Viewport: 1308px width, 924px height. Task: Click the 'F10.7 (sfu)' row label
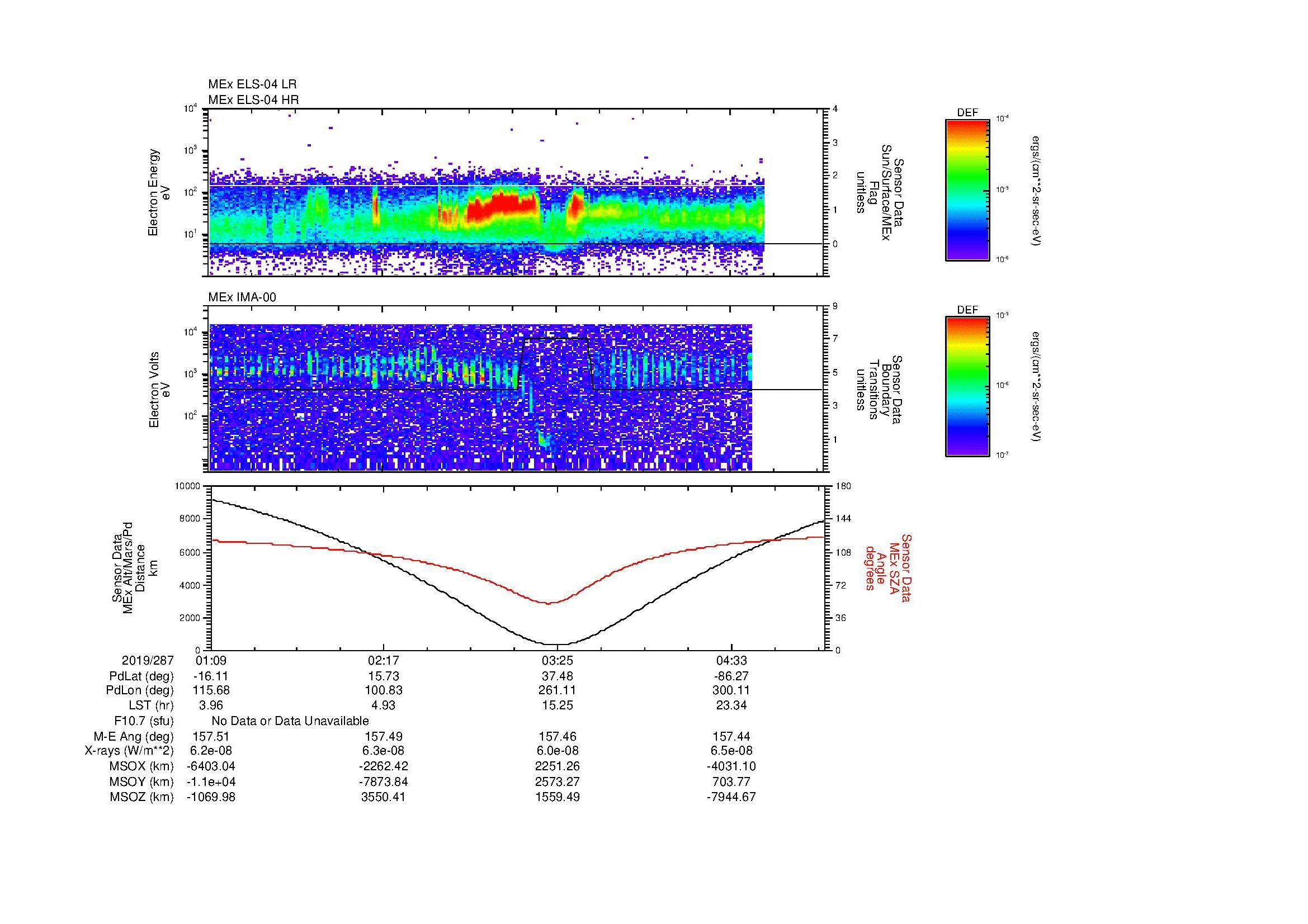144,721
